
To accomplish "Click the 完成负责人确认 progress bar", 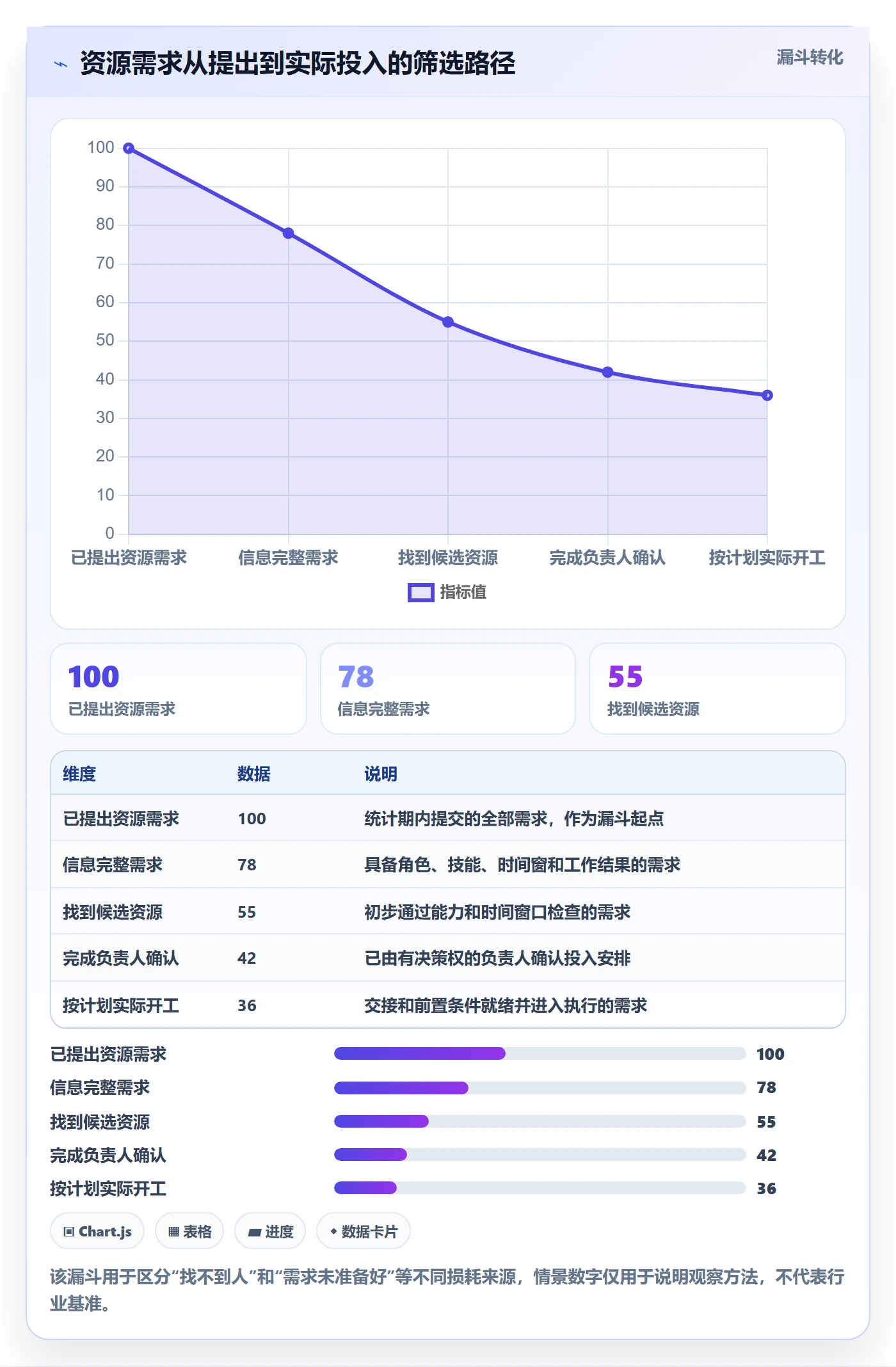I will tap(540, 1155).
